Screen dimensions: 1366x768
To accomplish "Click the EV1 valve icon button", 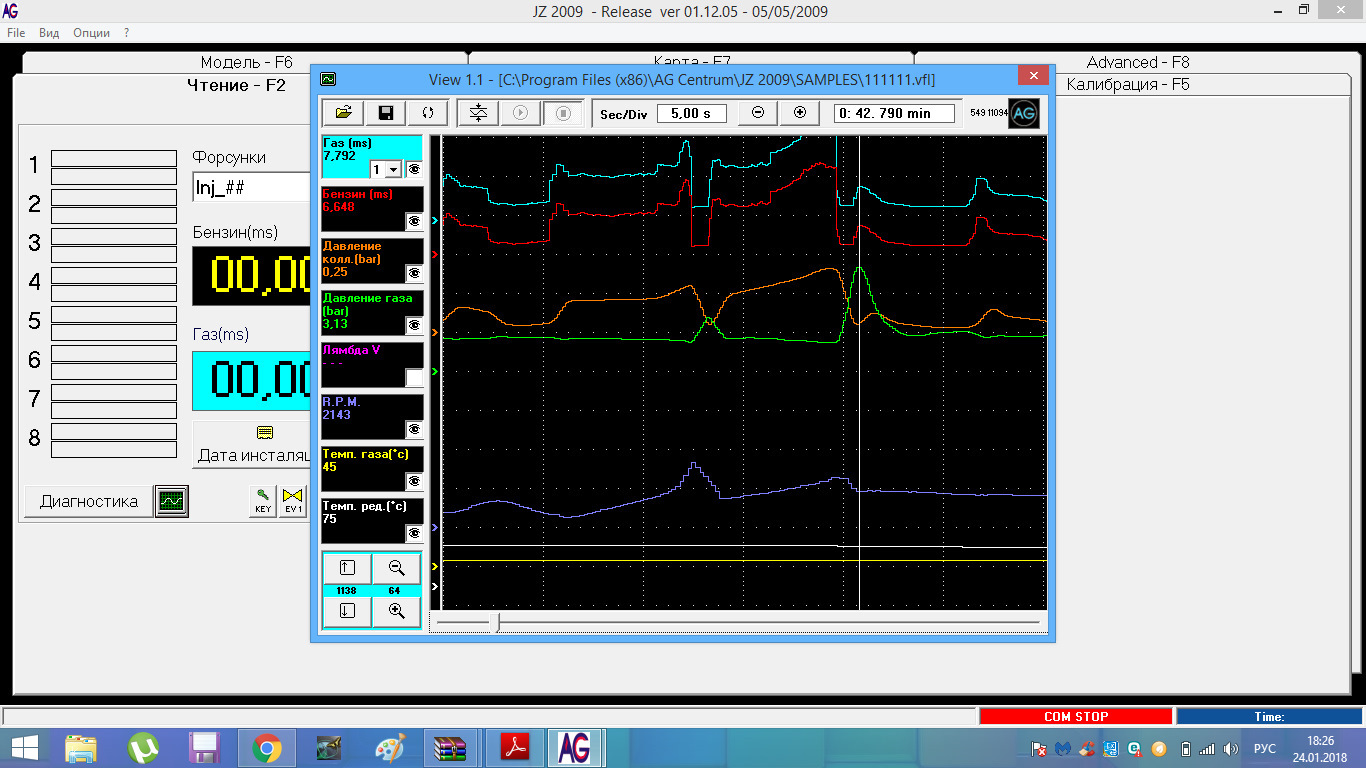I will click(x=292, y=501).
